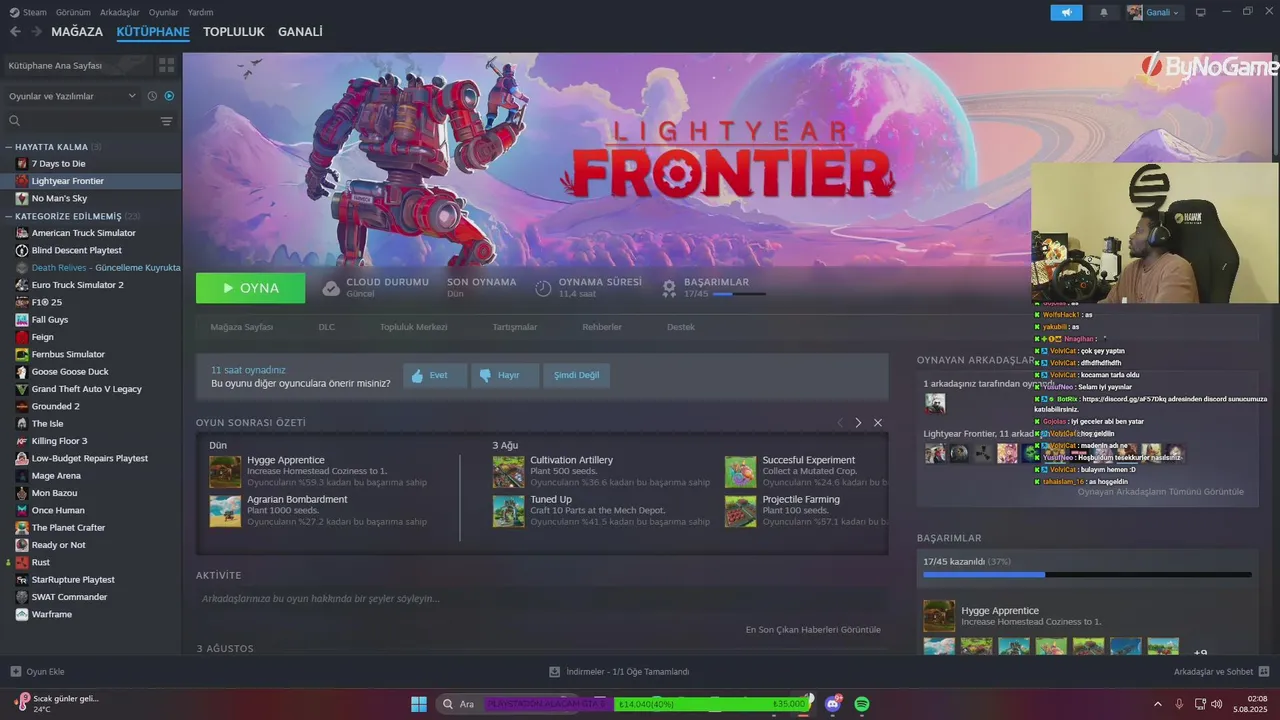Click the Succesful Experiment achievement icon
Screen dimensions: 1280x720
click(741, 471)
